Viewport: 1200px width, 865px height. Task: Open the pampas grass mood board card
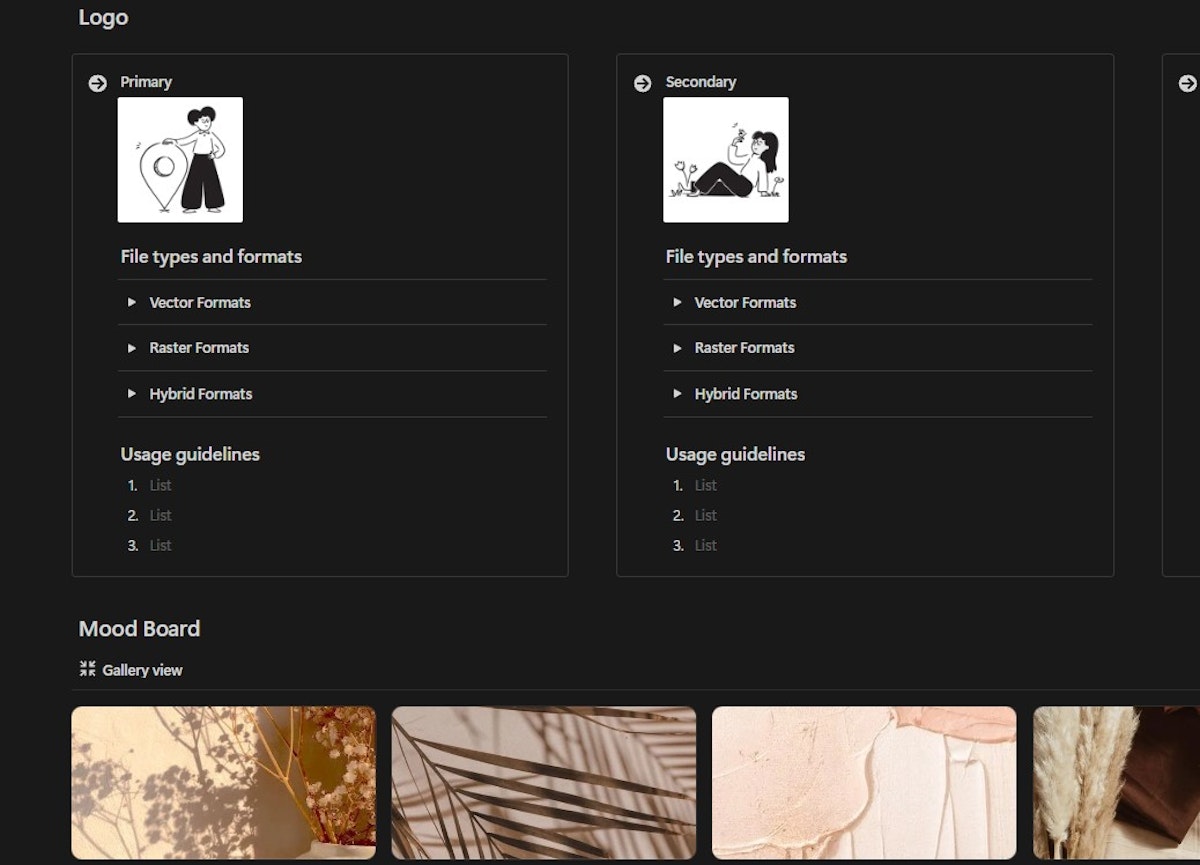pyautogui.click(x=1116, y=783)
